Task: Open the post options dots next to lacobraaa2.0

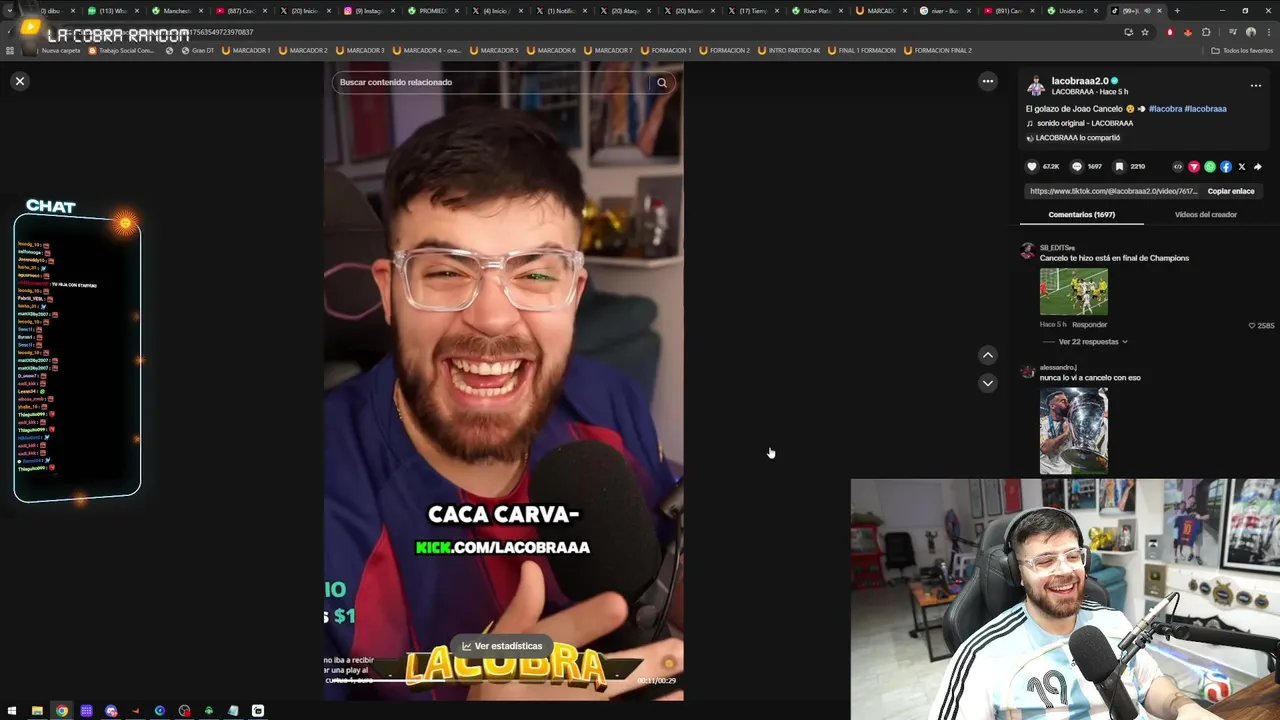Action: [1255, 86]
